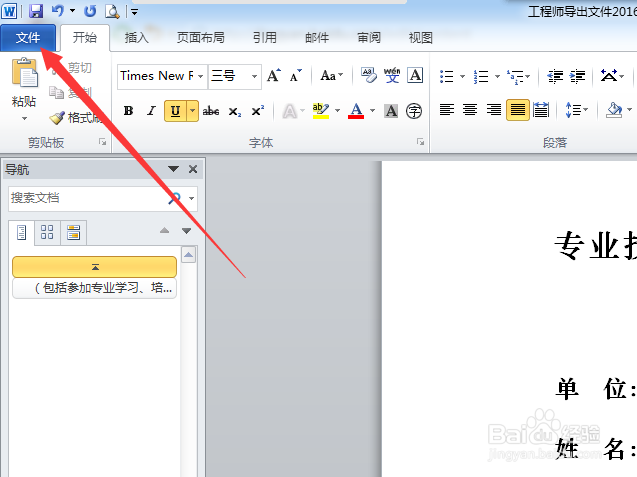Open the Undo history dropdown arrow

point(72,11)
